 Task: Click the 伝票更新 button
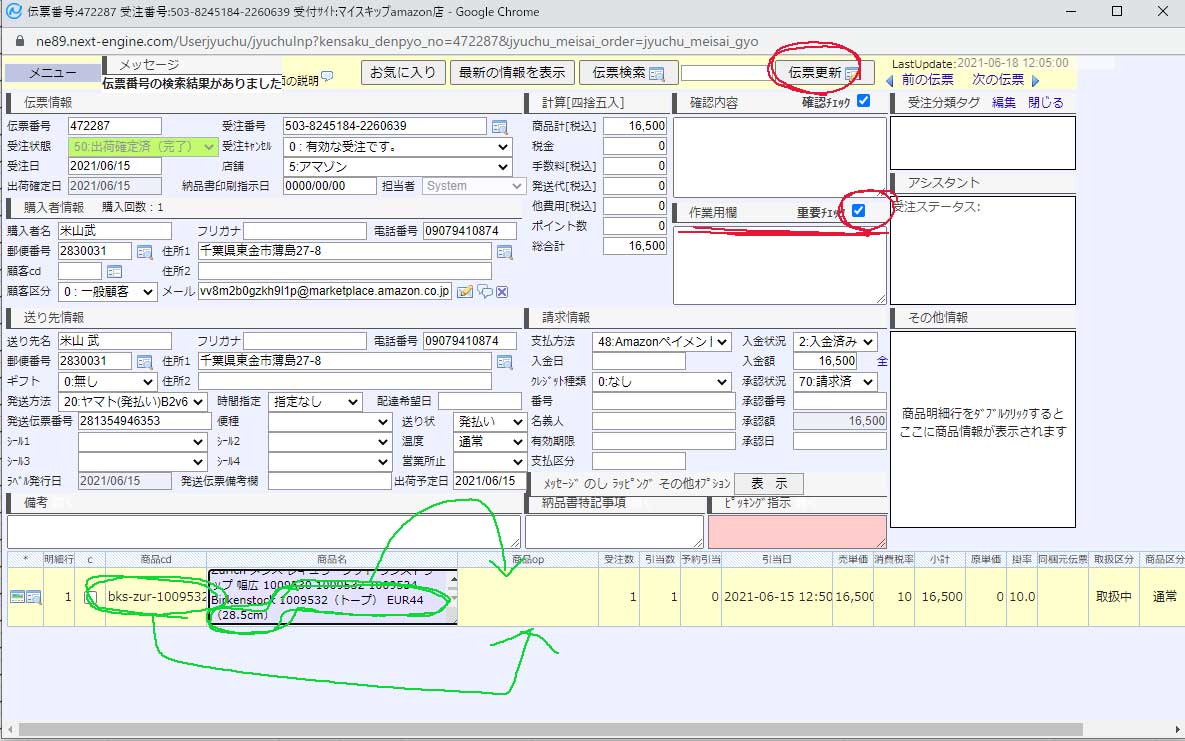(x=823, y=73)
